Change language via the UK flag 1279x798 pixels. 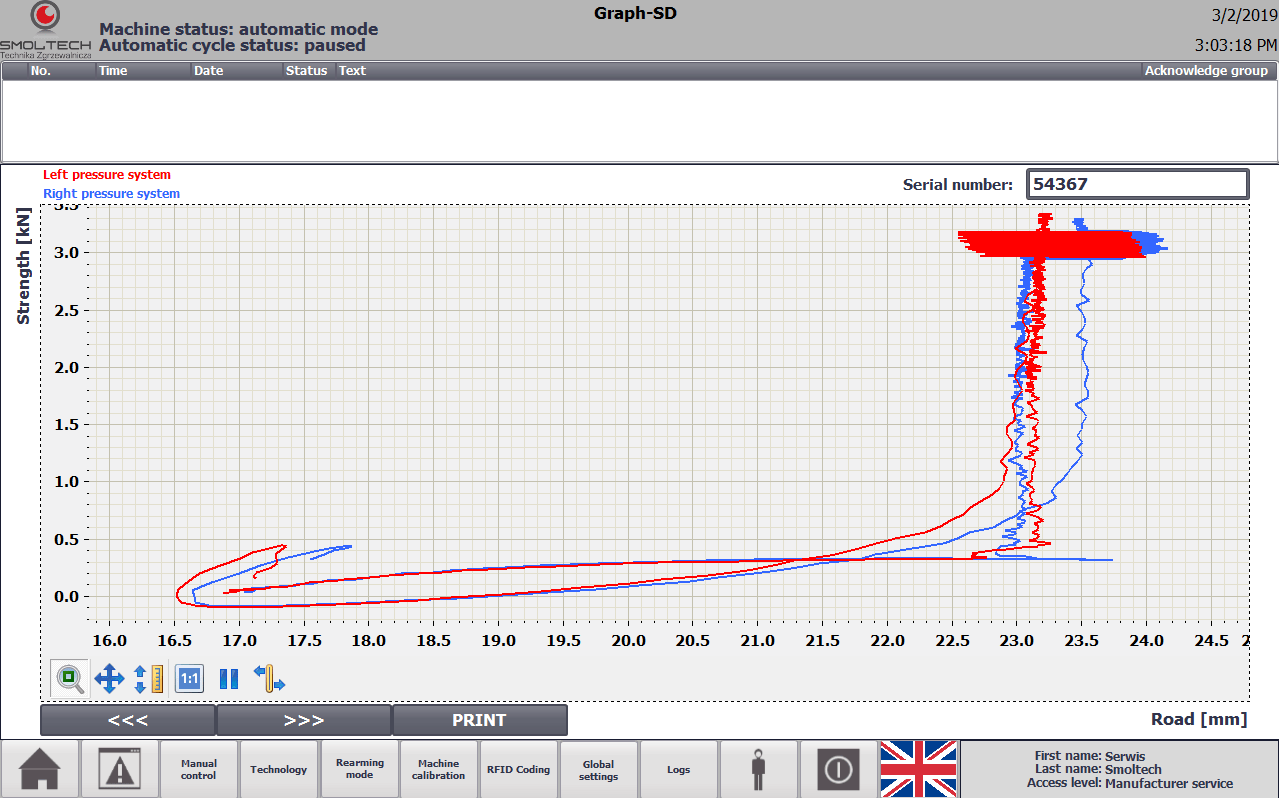point(918,769)
